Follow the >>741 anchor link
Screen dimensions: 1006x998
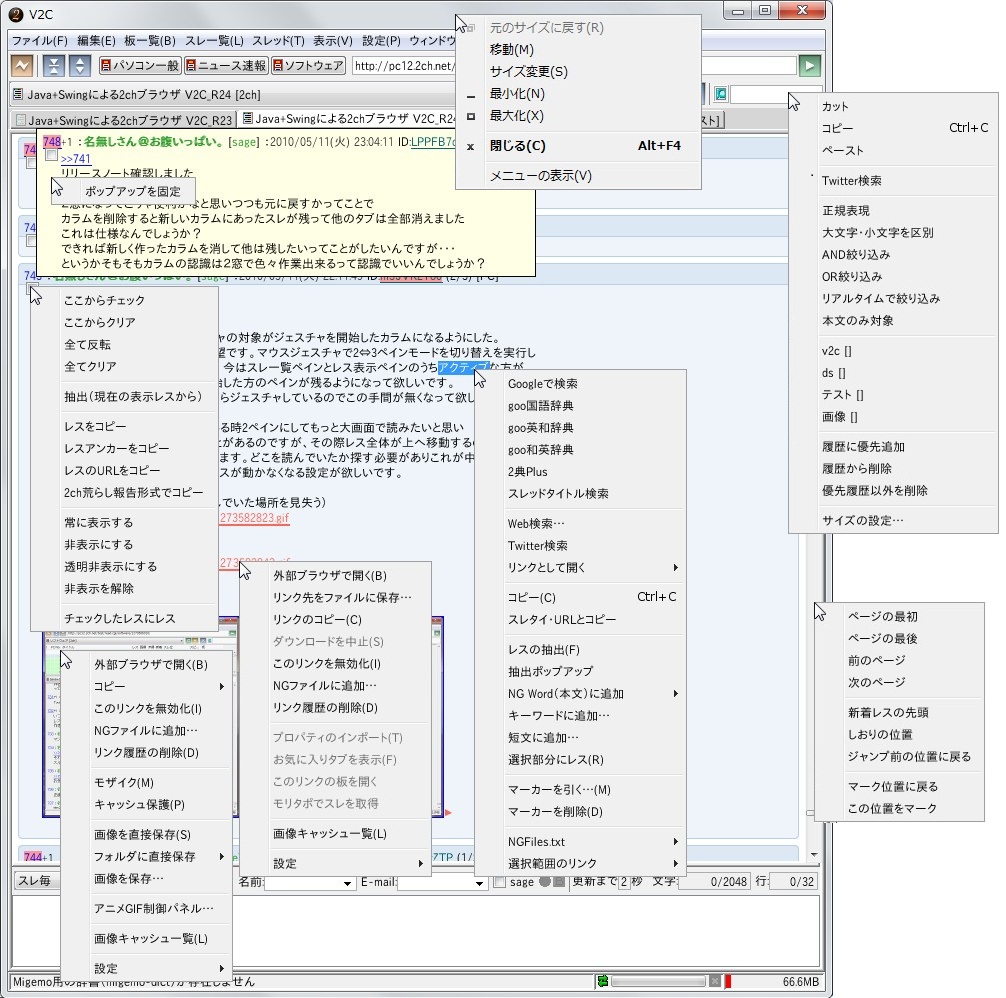(x=76, y=158)
